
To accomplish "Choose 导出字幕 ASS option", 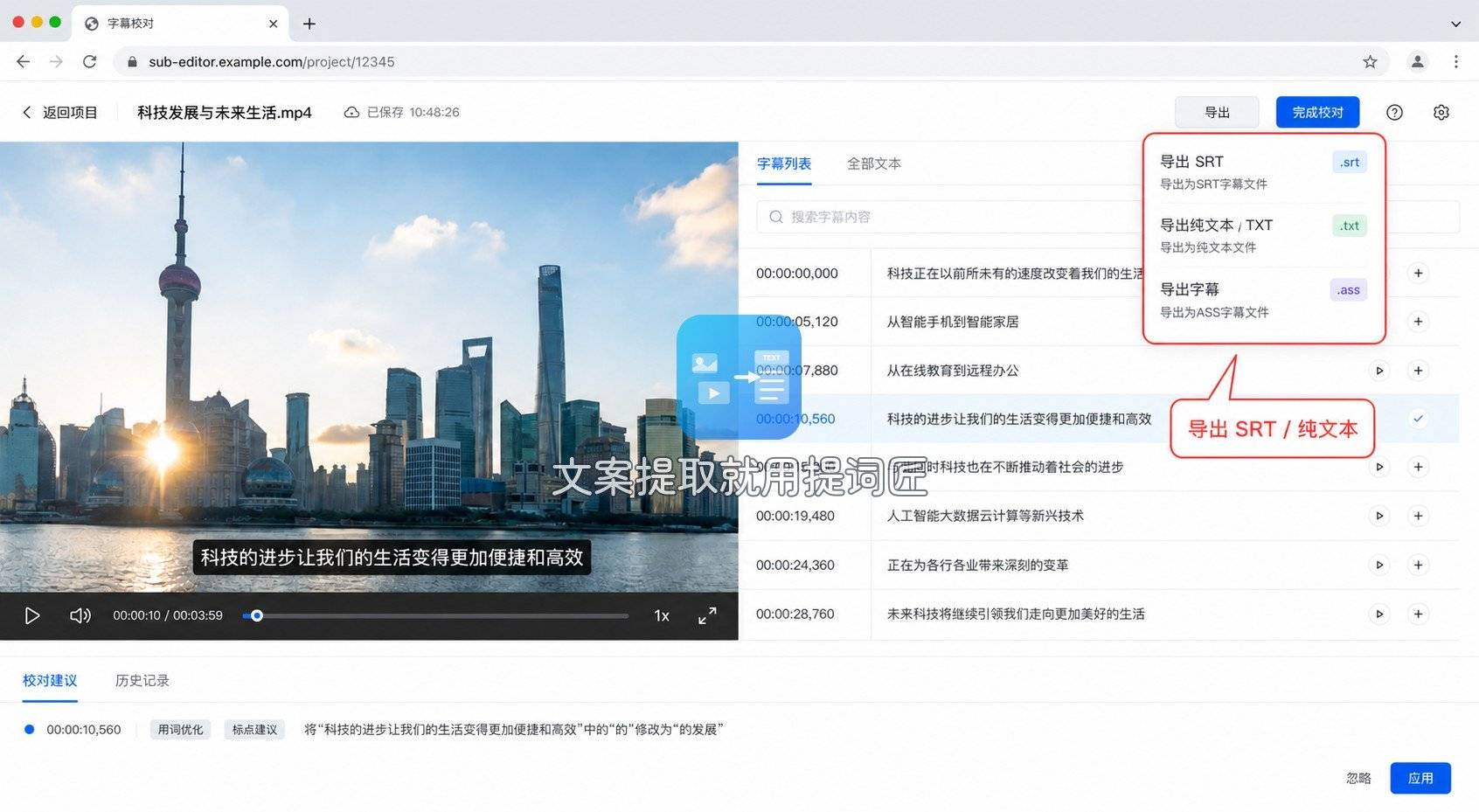I will [1263, 300].
